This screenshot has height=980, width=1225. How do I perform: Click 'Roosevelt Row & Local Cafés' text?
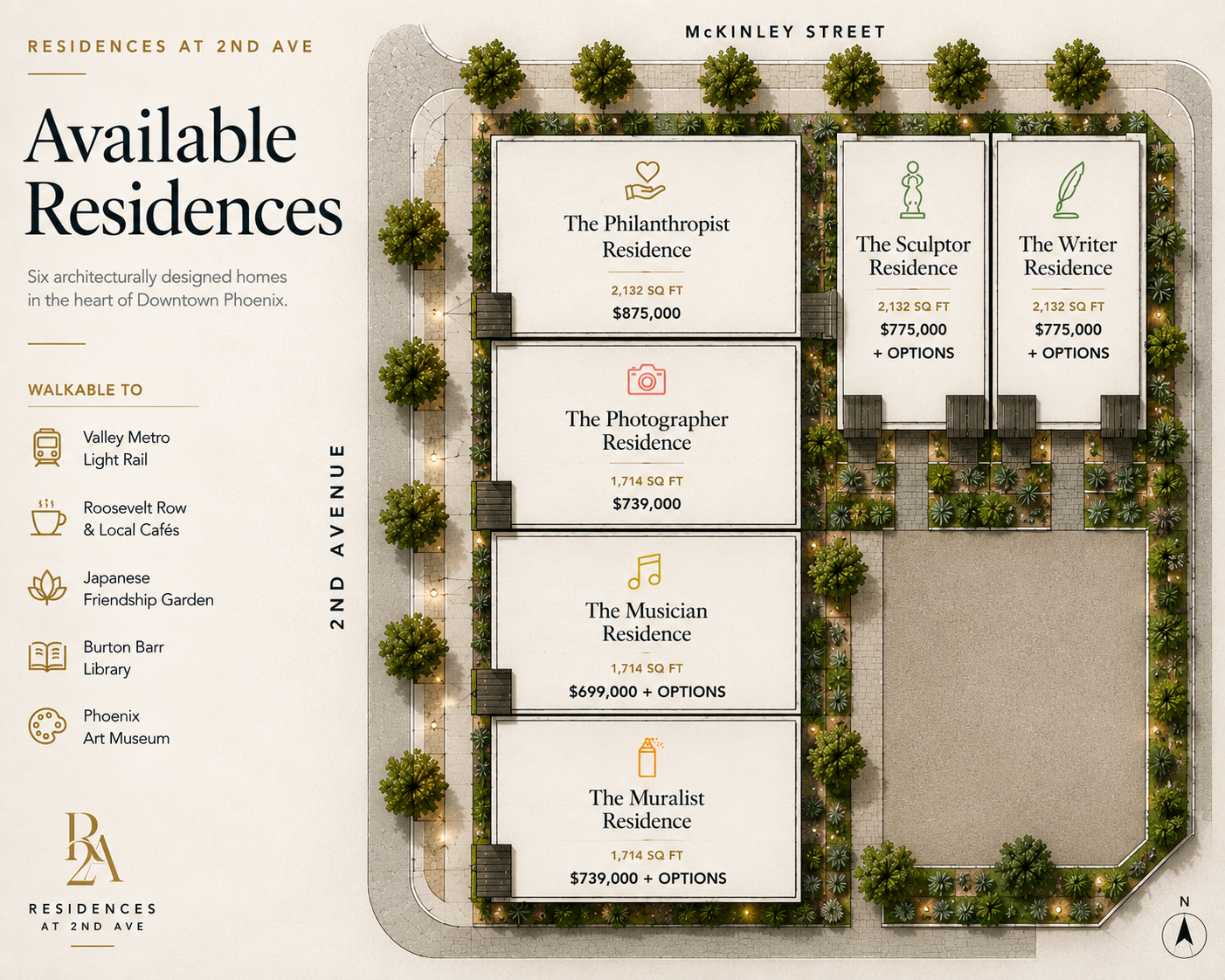point(135,519)
